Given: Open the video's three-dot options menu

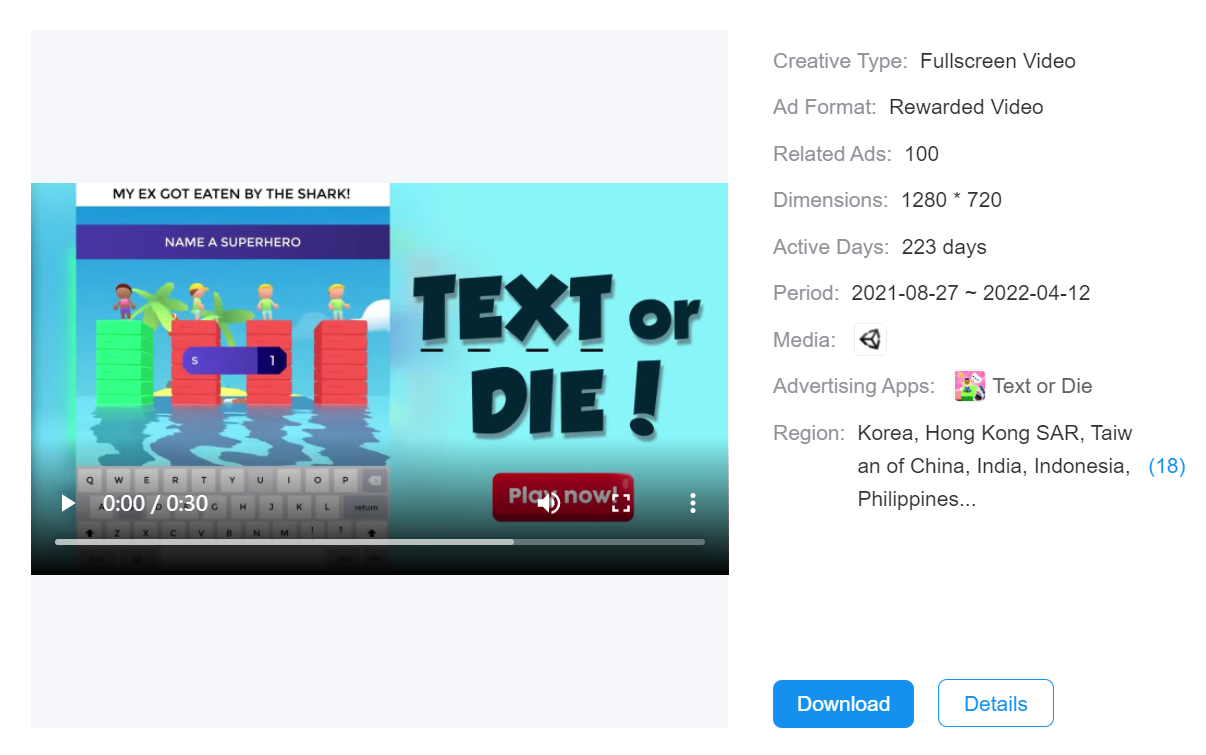Looking at the screenshot, I should click(692, 503).
